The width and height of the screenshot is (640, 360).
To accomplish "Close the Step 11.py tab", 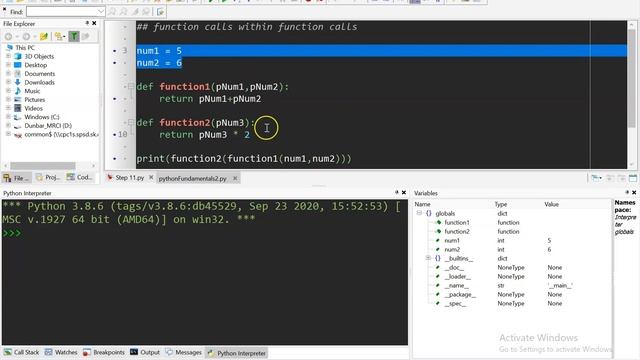I will 151,178.
